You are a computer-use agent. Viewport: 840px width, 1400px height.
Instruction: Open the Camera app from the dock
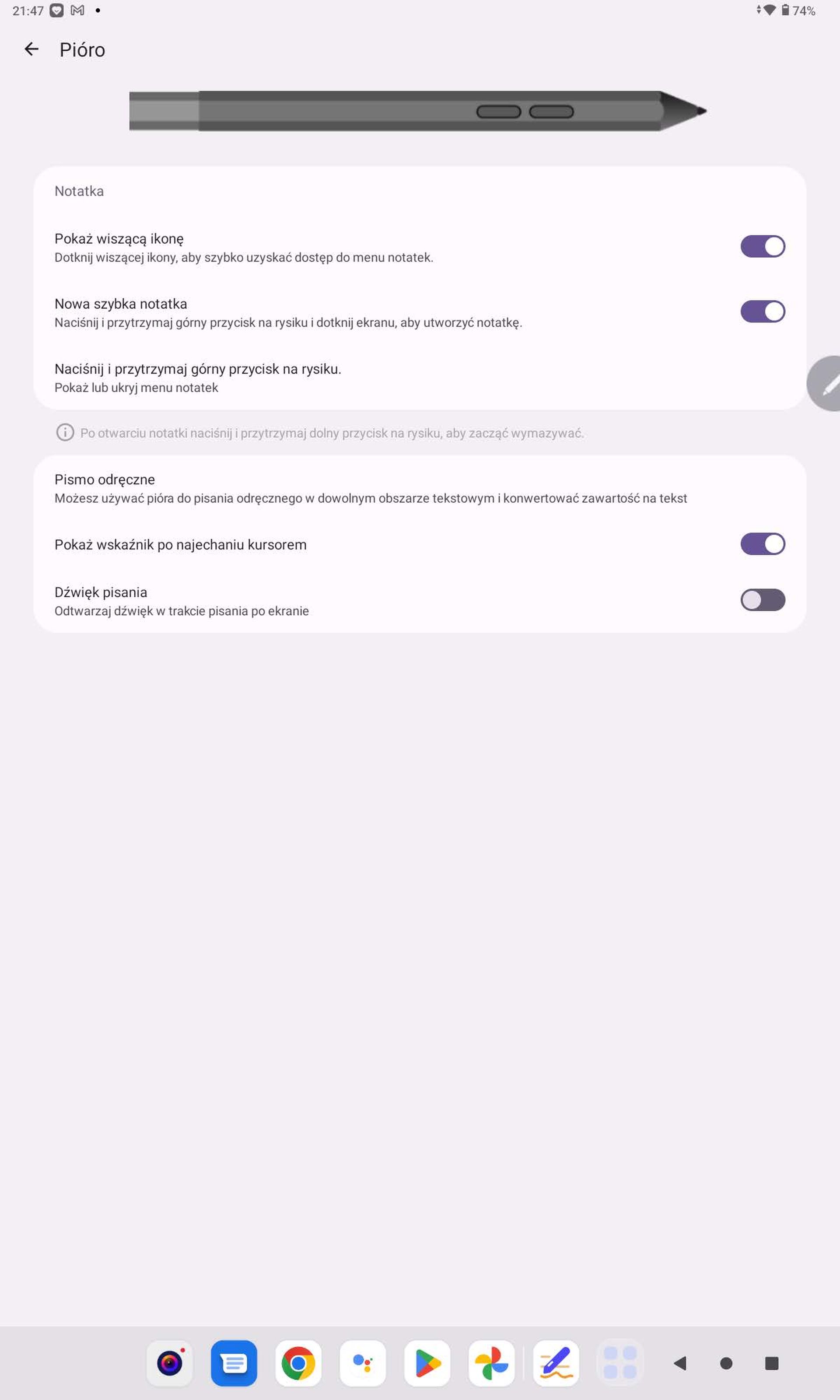(170, 1363)
